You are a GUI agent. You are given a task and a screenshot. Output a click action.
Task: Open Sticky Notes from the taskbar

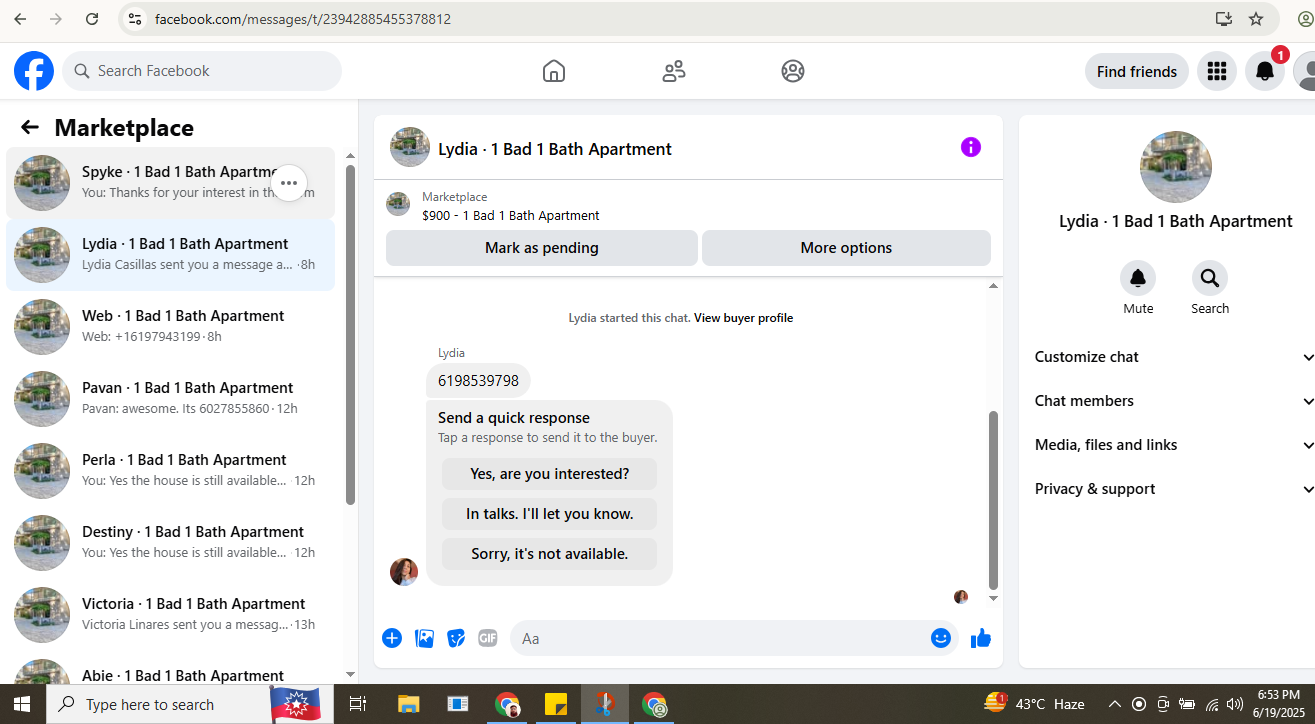tap(556, 704)
